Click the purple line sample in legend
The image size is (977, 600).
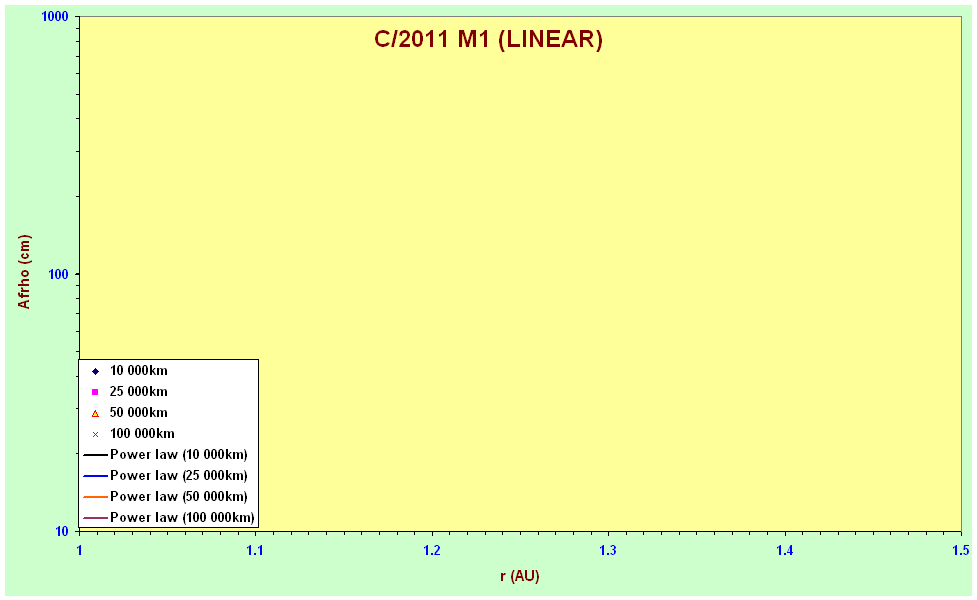95,518
